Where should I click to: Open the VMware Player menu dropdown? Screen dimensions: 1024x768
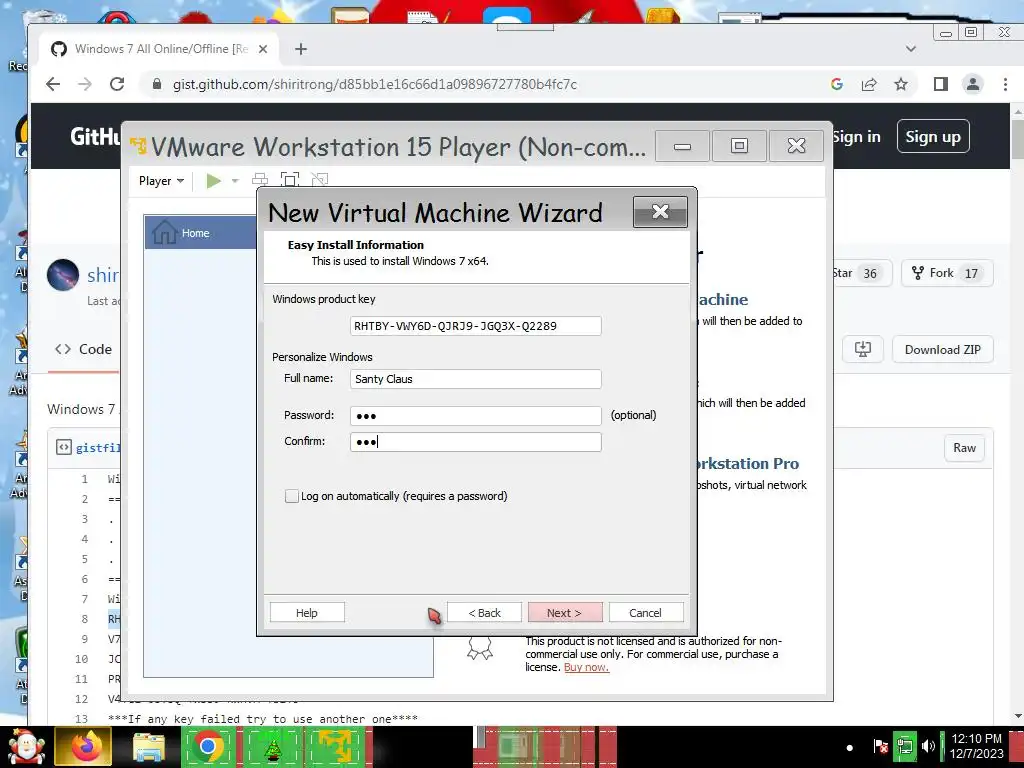click(x=161, y=181)
